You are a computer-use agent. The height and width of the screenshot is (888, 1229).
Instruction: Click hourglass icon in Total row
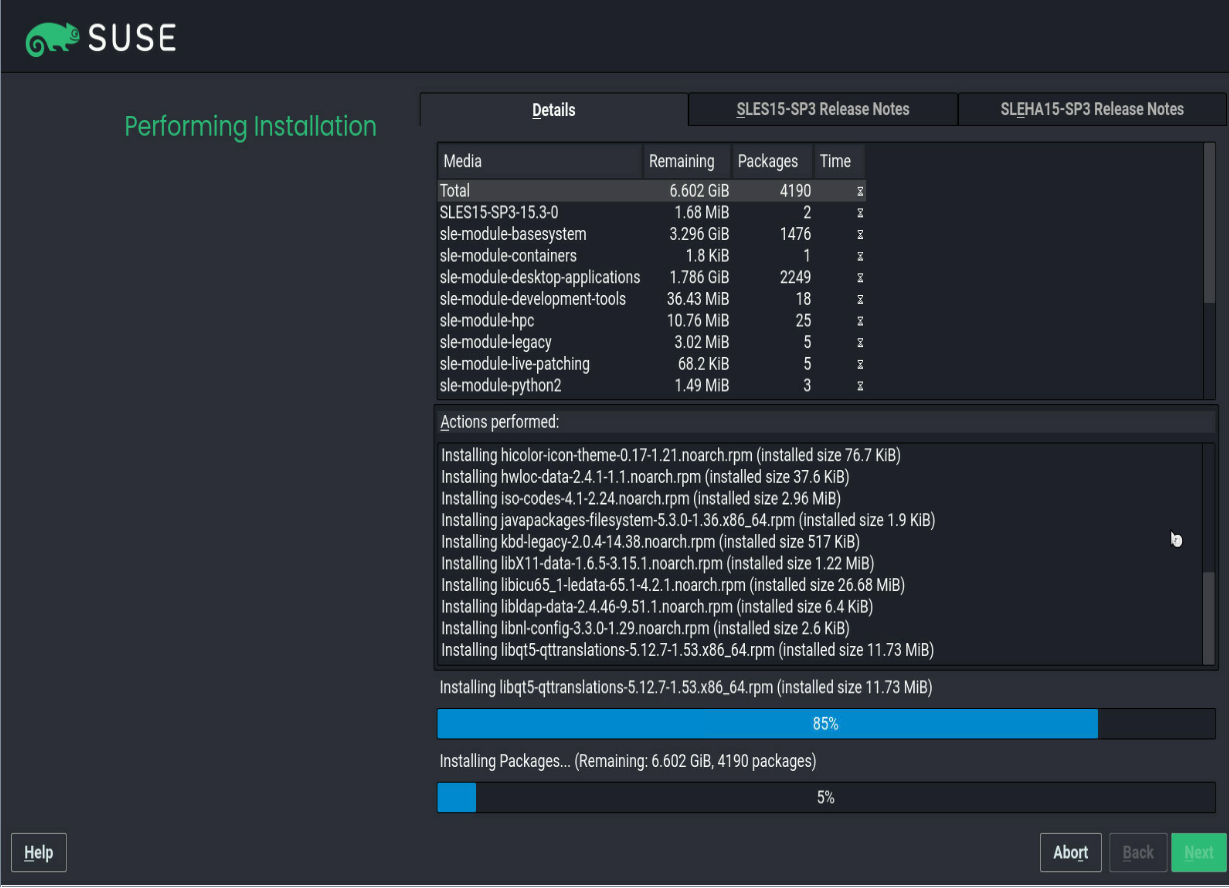(860, 191)
